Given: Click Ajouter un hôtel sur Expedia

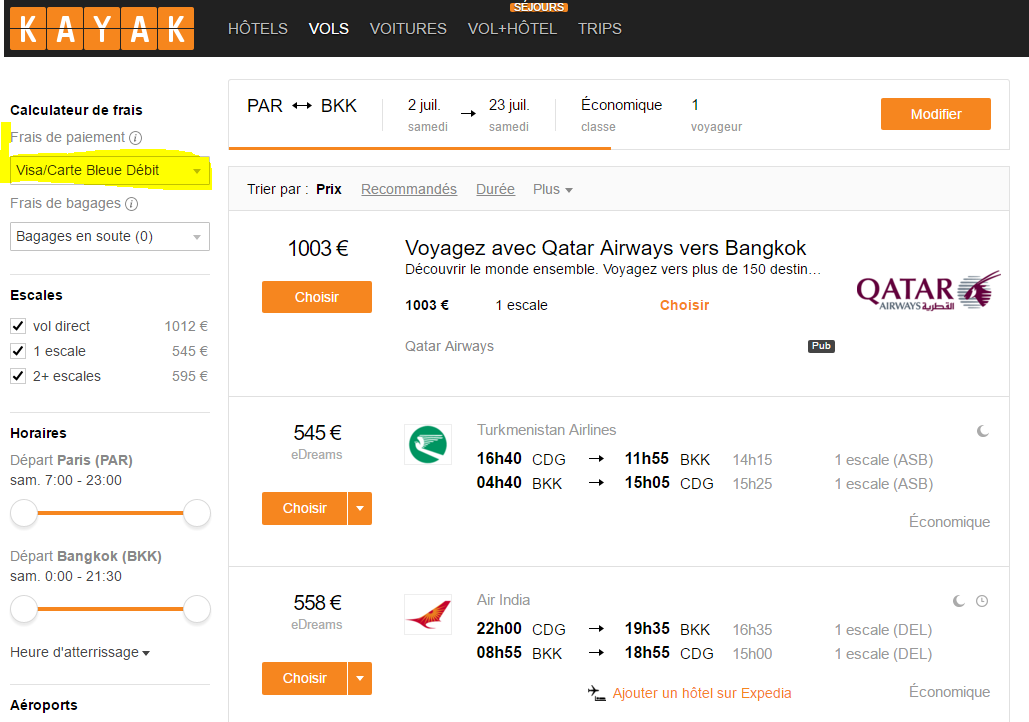Looking at the screenshot, I should tap(702, 693).
